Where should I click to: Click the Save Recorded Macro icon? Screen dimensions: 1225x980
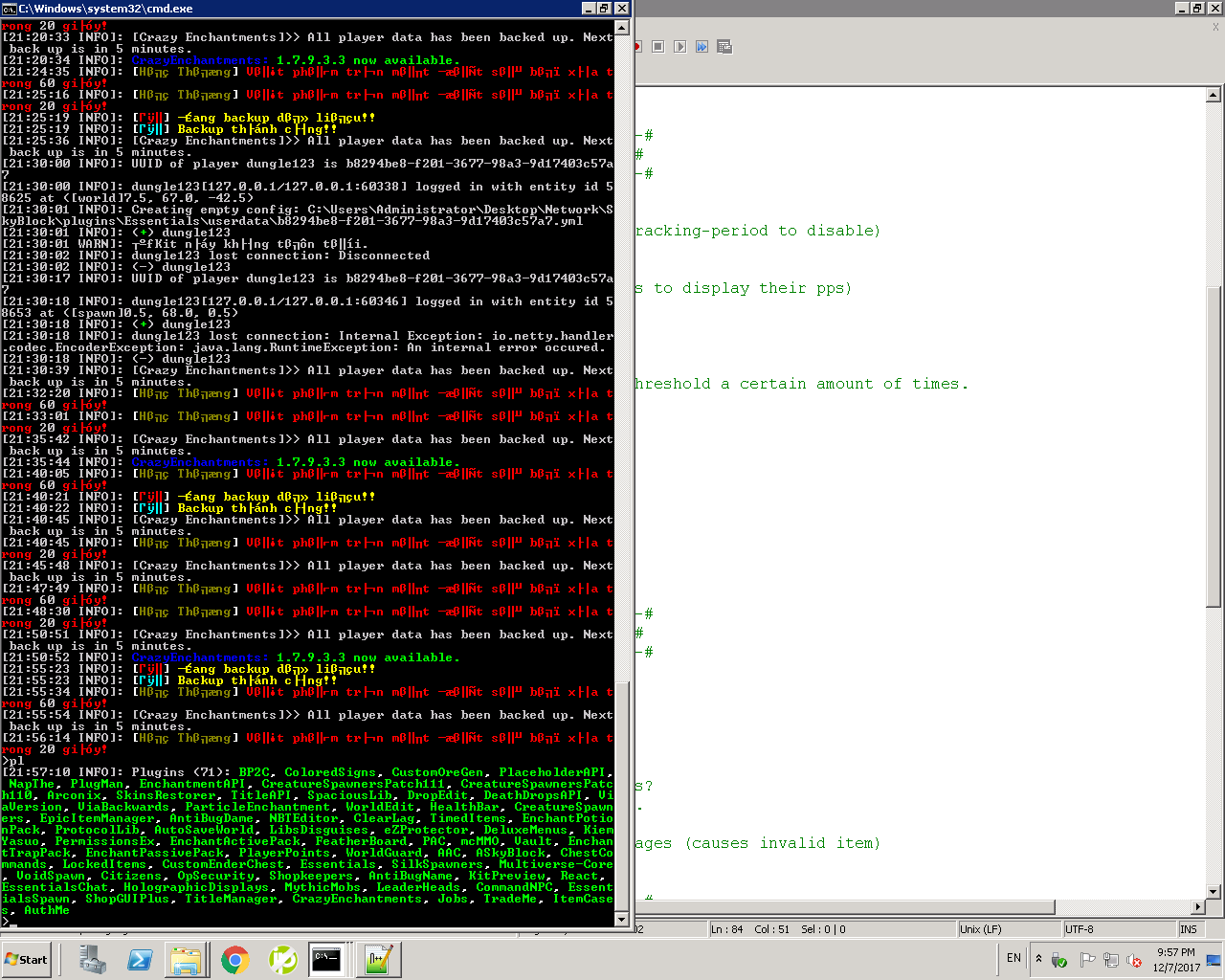(x=724, y=47)
